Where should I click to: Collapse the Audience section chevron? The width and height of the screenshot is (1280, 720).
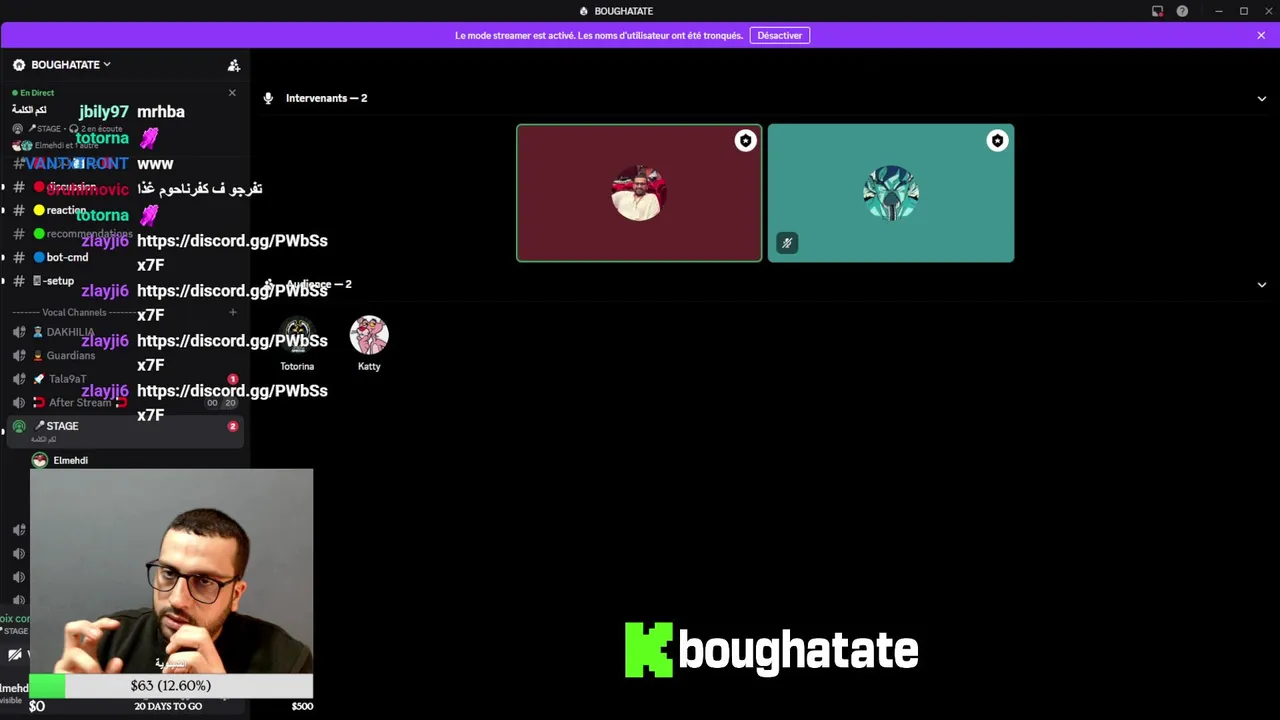[1261, 285]
